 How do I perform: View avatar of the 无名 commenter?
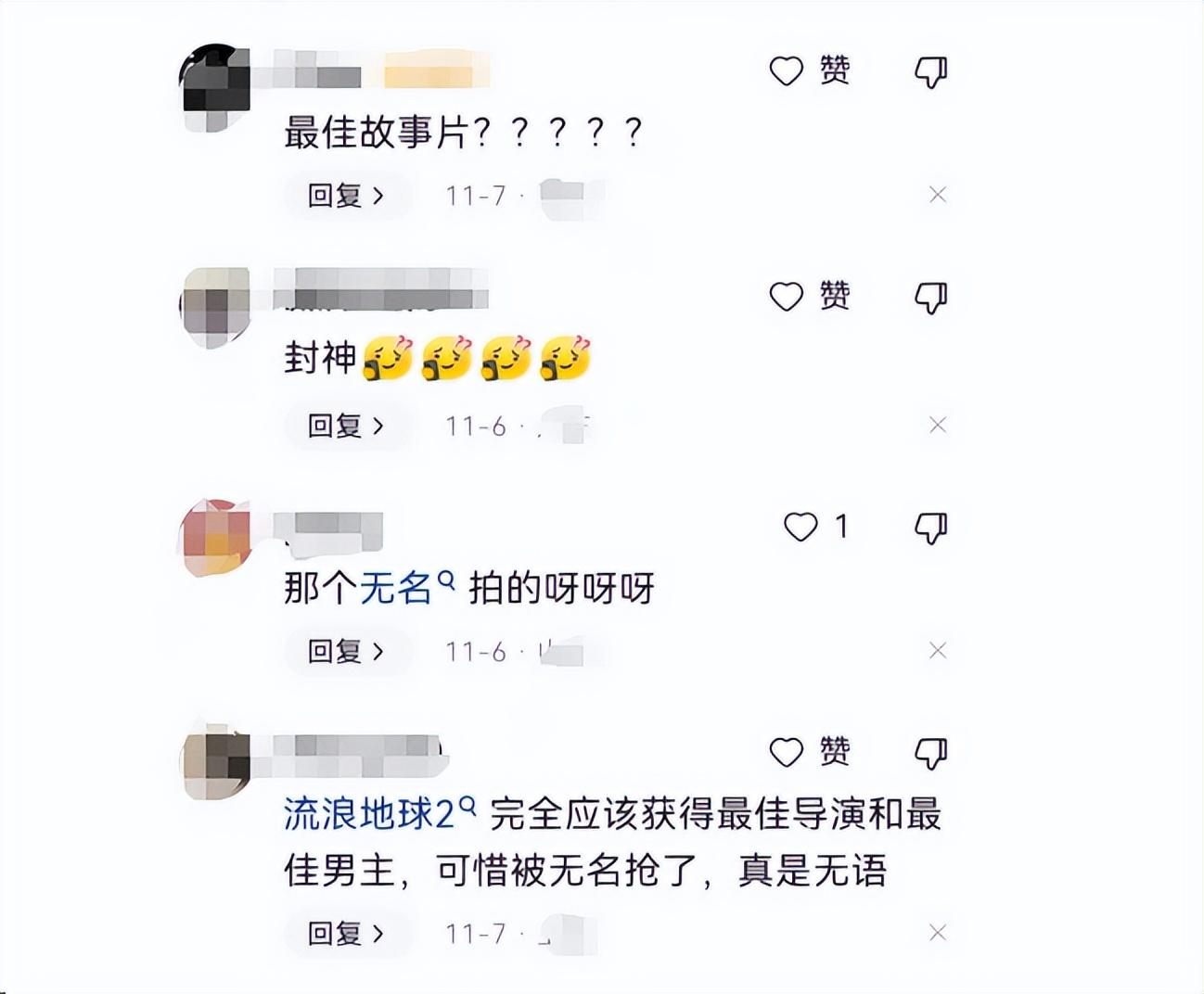point(215,537)
